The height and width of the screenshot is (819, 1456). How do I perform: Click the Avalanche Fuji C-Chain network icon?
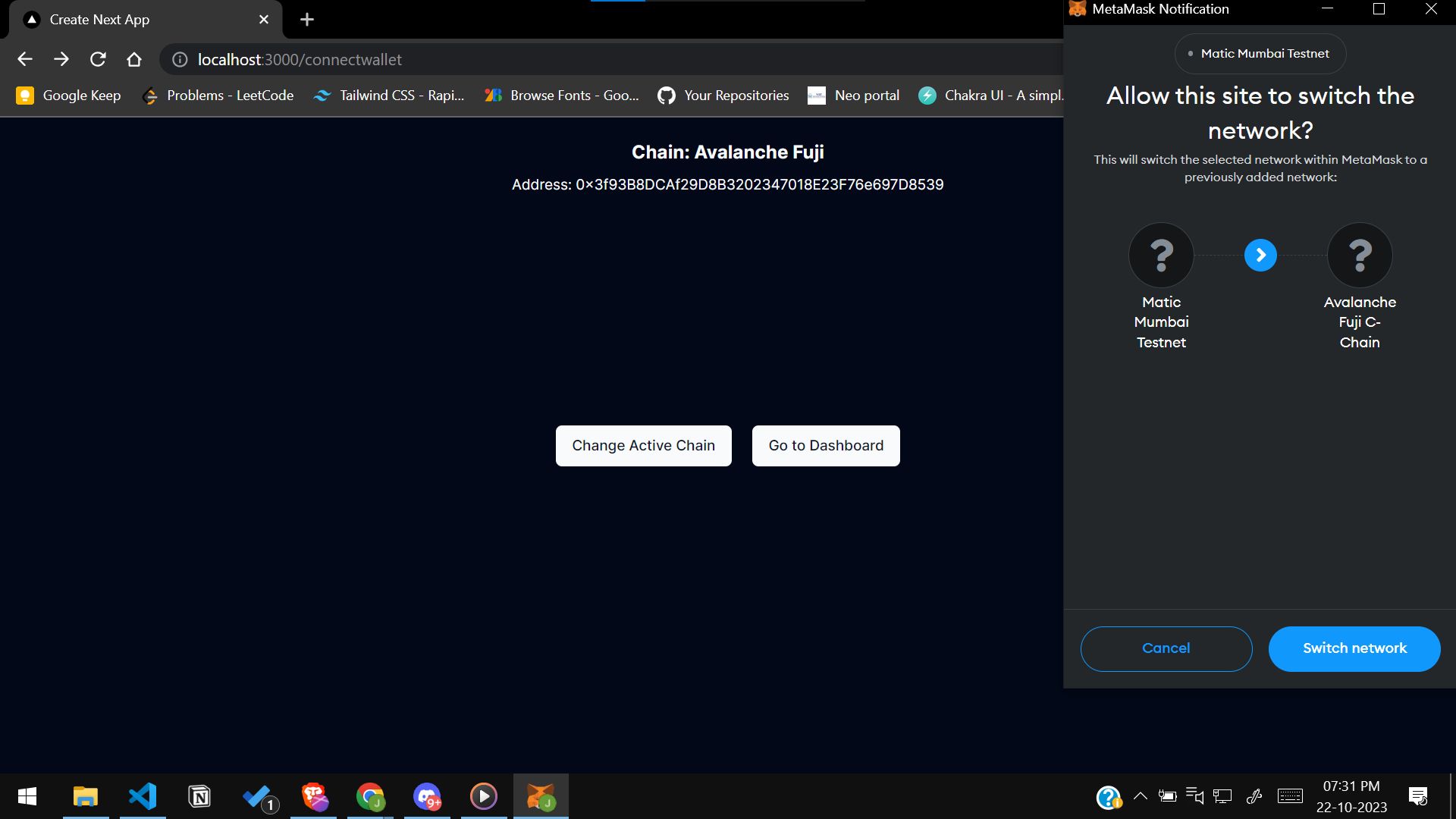pyautogui.click(x=1359, y=254)
